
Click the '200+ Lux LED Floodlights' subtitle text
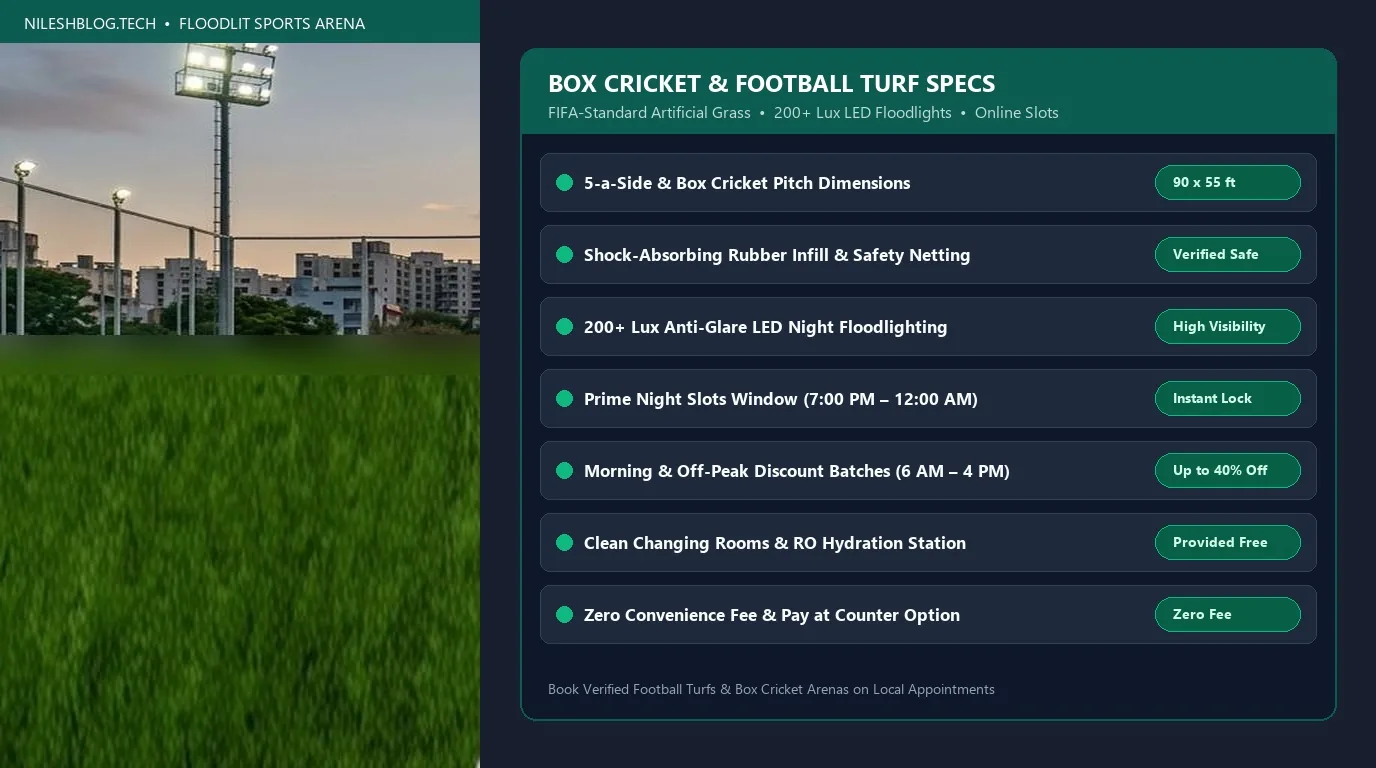click(x=863, y=113)
